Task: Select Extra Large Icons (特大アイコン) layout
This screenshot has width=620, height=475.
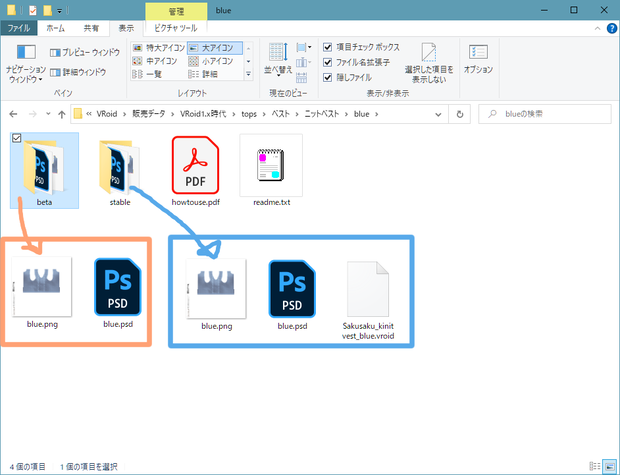Action: (x=159, y=48)
